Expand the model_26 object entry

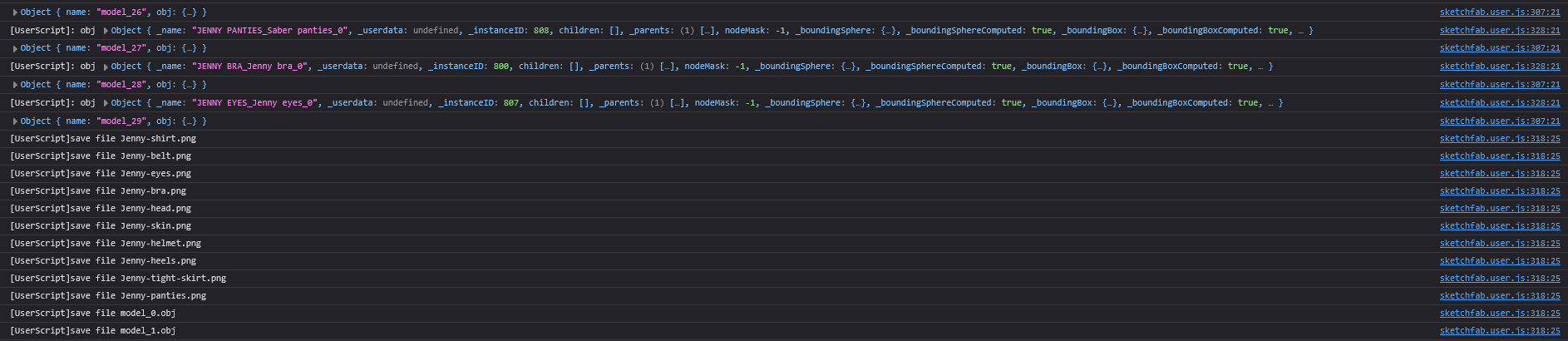coord(15,12)
